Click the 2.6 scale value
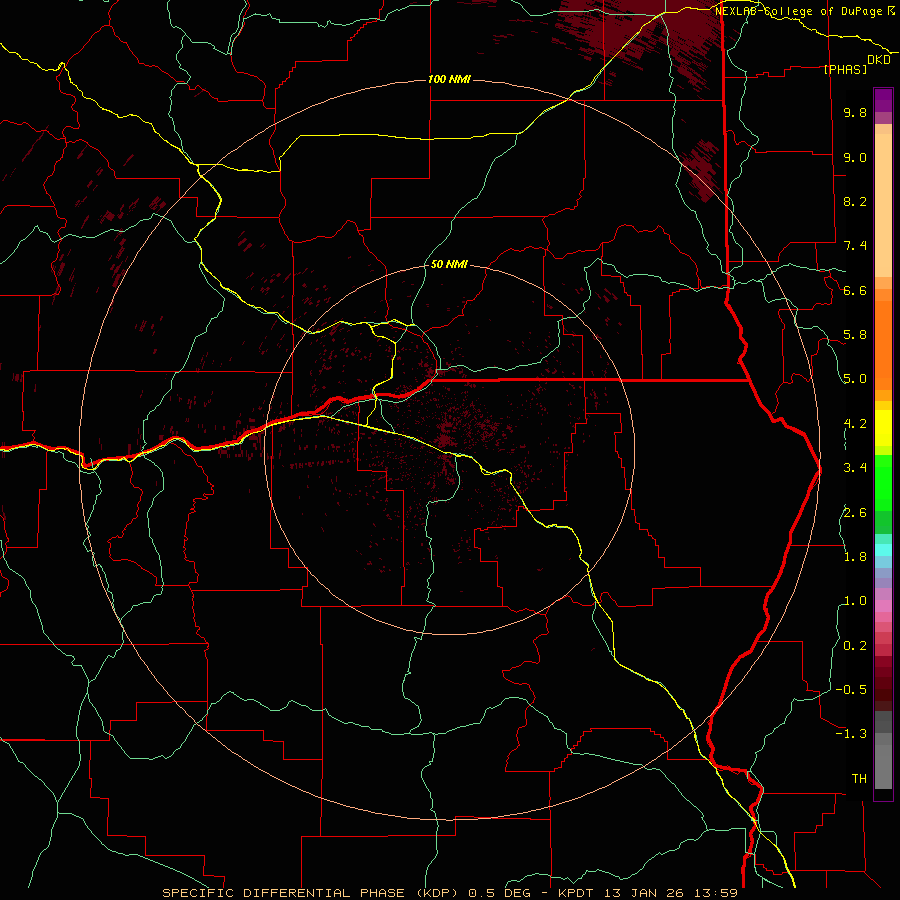 click(x=855, y=513)
